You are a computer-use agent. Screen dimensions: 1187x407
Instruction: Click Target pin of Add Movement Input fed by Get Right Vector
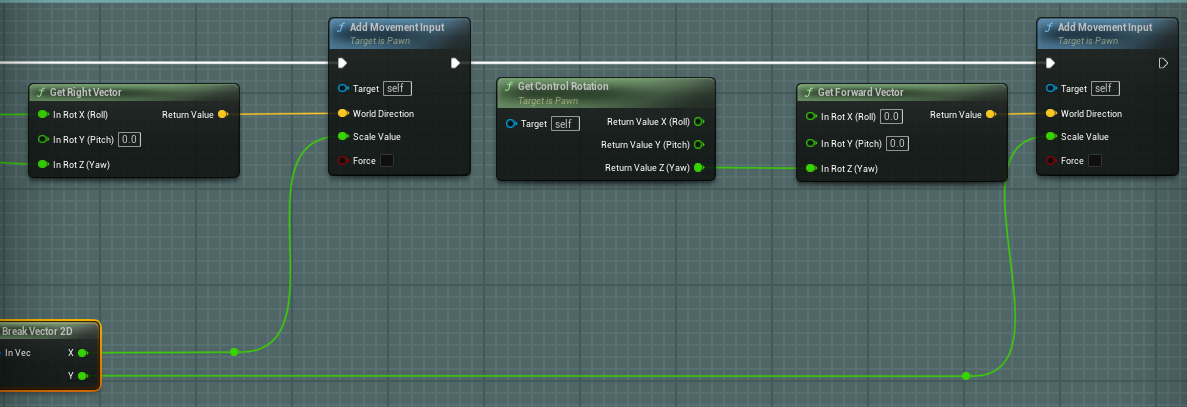(343, 89)
